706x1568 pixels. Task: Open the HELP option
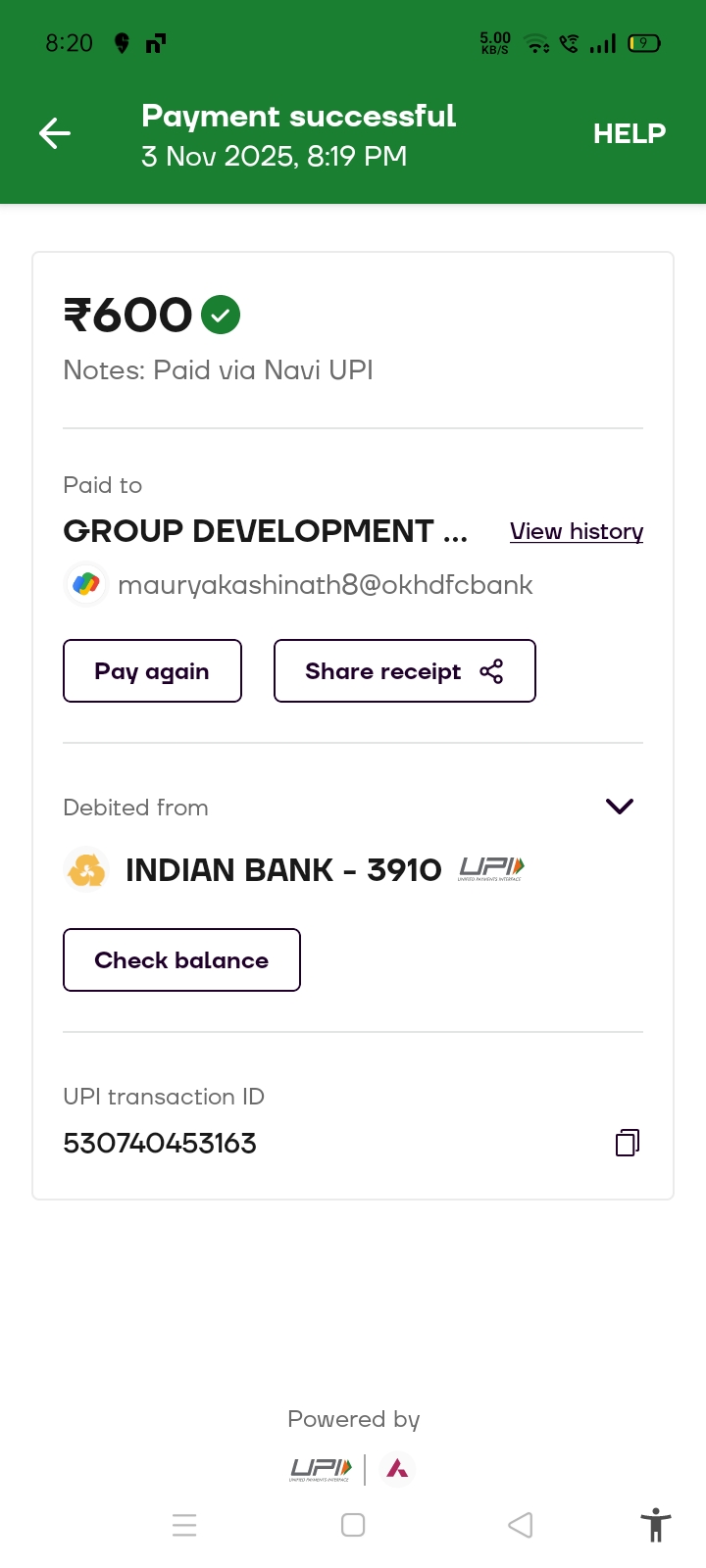[629, 133]
